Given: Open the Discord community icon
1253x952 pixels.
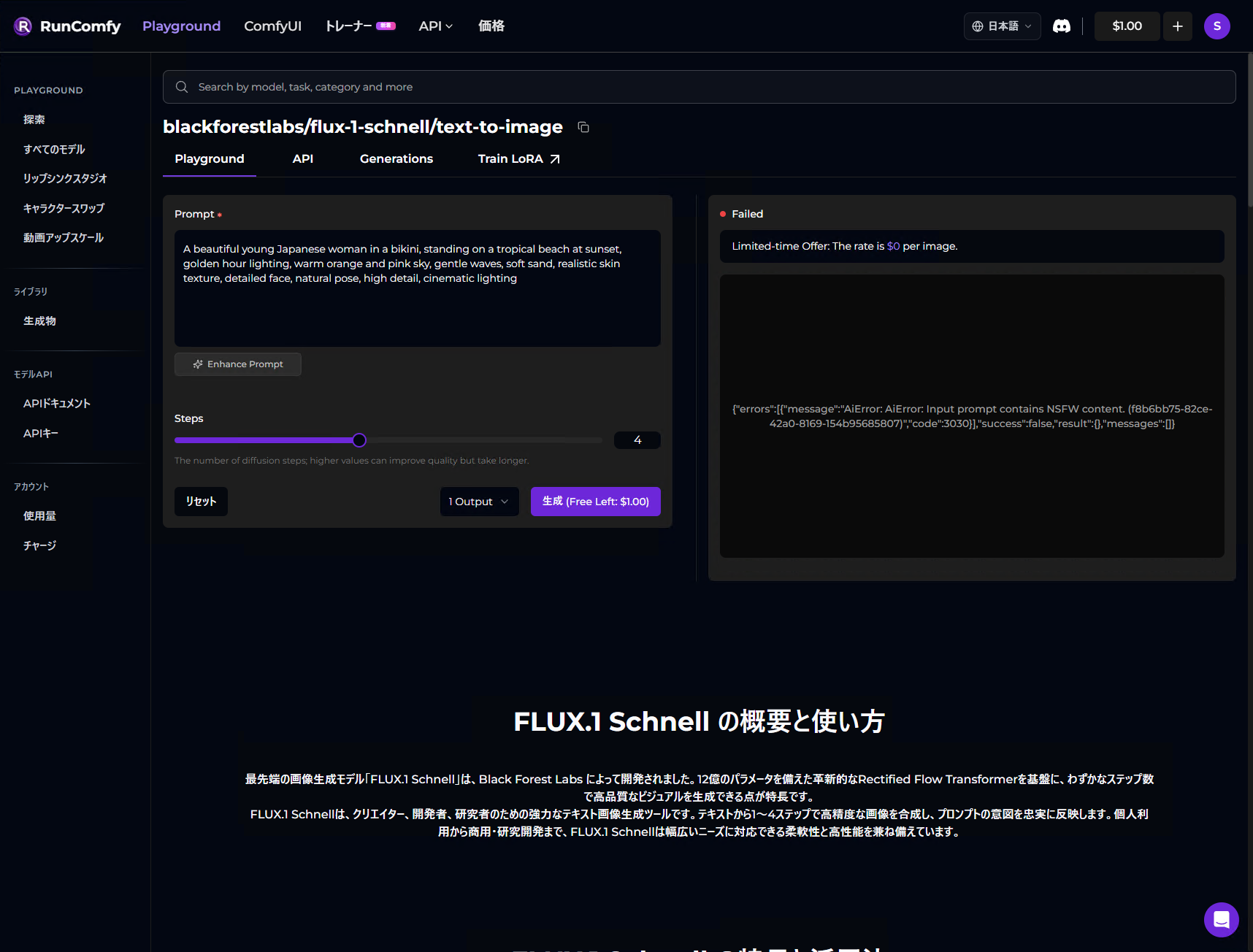Looking at the screenshot, I should [1061, 26].
